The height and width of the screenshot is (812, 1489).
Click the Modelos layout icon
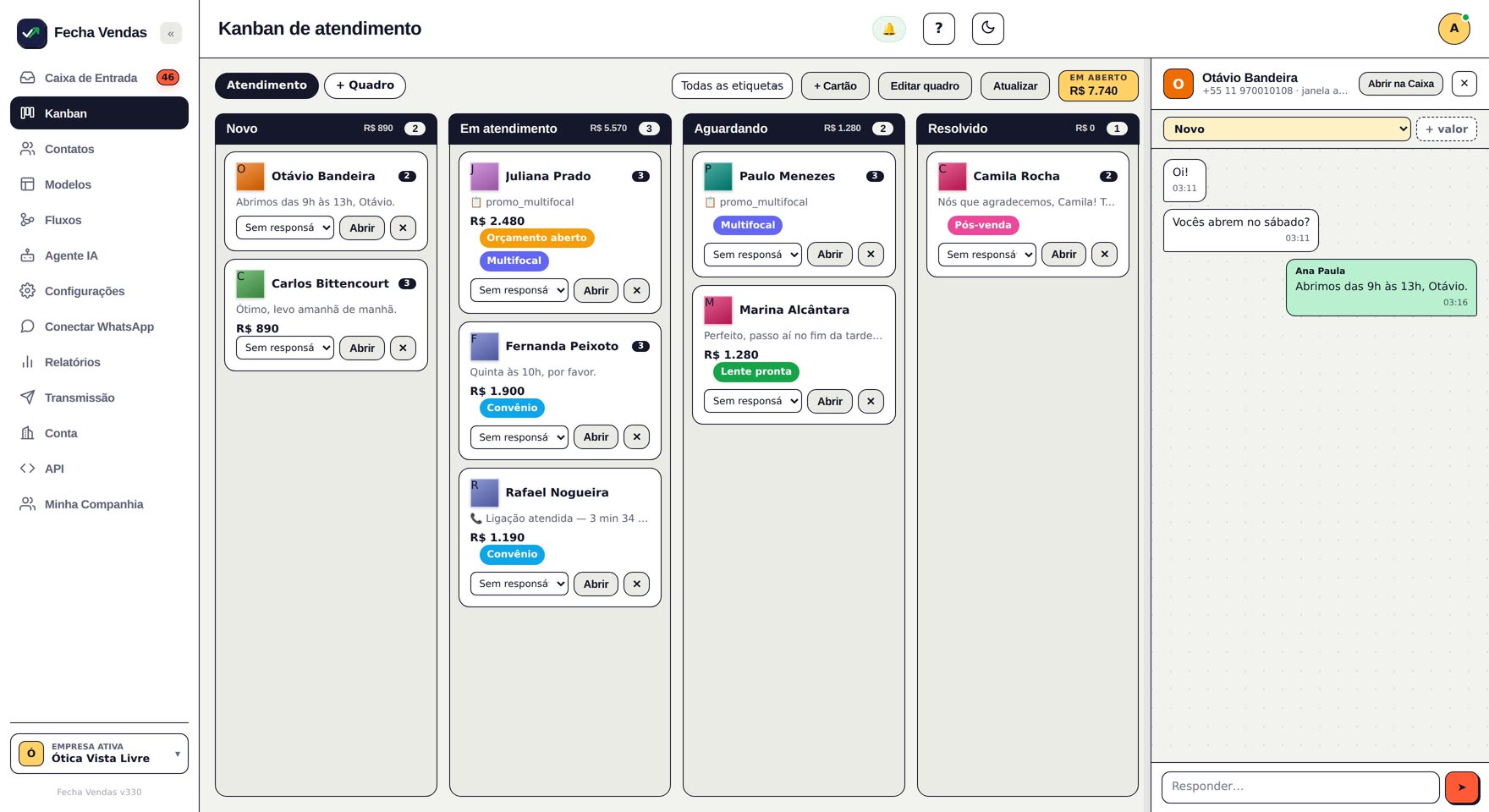coord(28,184)
